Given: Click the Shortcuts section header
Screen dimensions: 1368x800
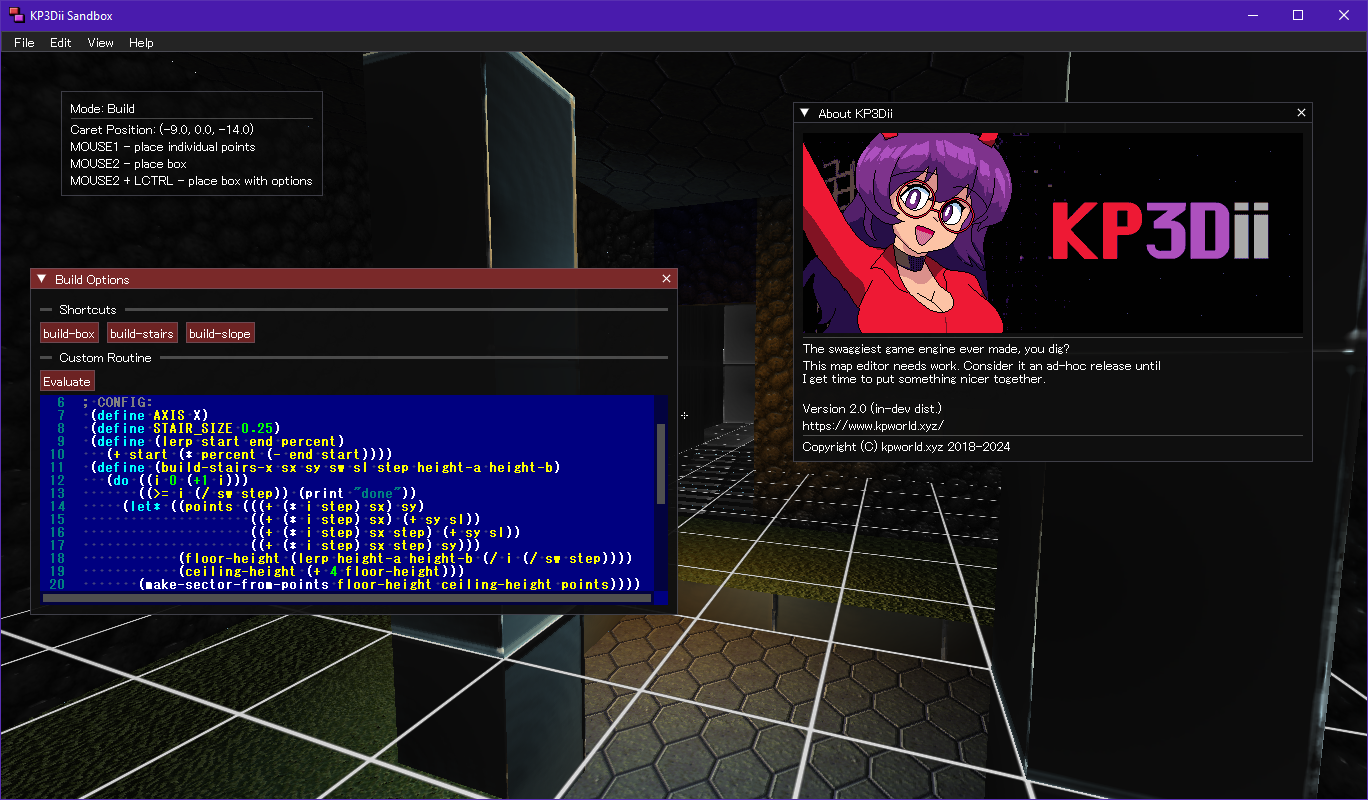Looking at the screenshot, I should coord(87,310).
